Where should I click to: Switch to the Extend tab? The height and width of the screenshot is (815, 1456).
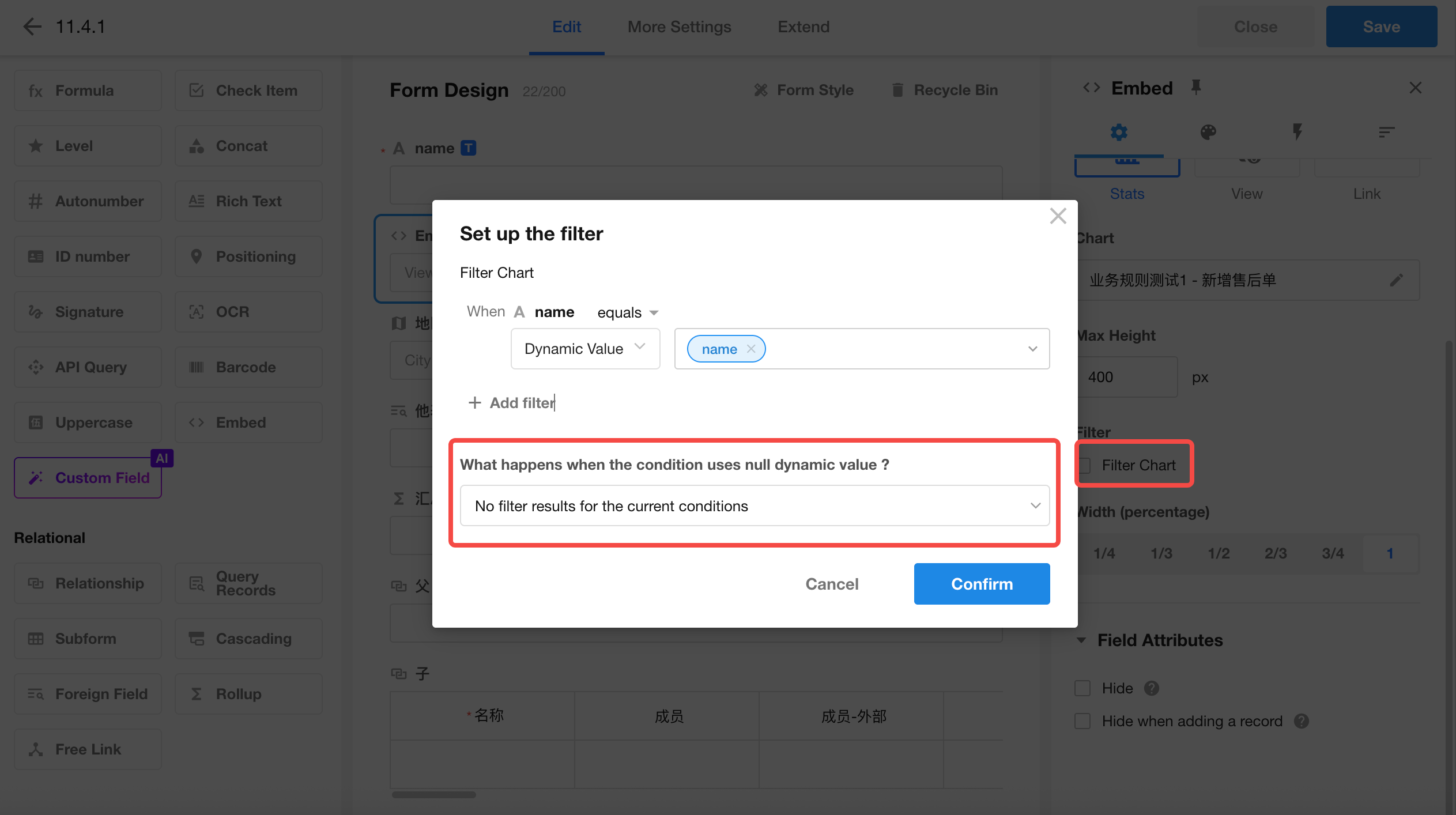tap(804, 27)
